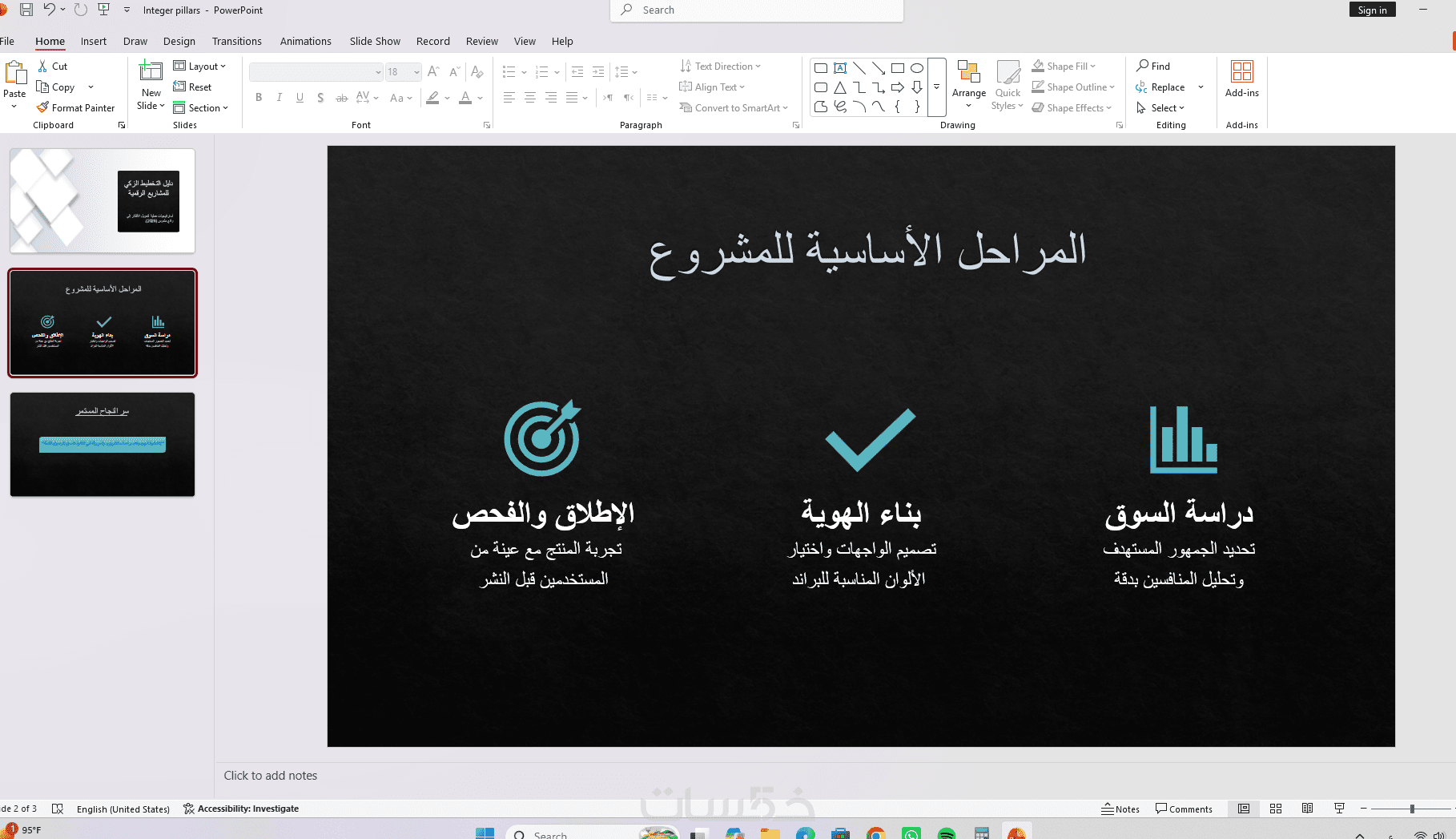Open text highlight color arrow
Viewport: 1456px width, 839px height.
pos(447,98)
